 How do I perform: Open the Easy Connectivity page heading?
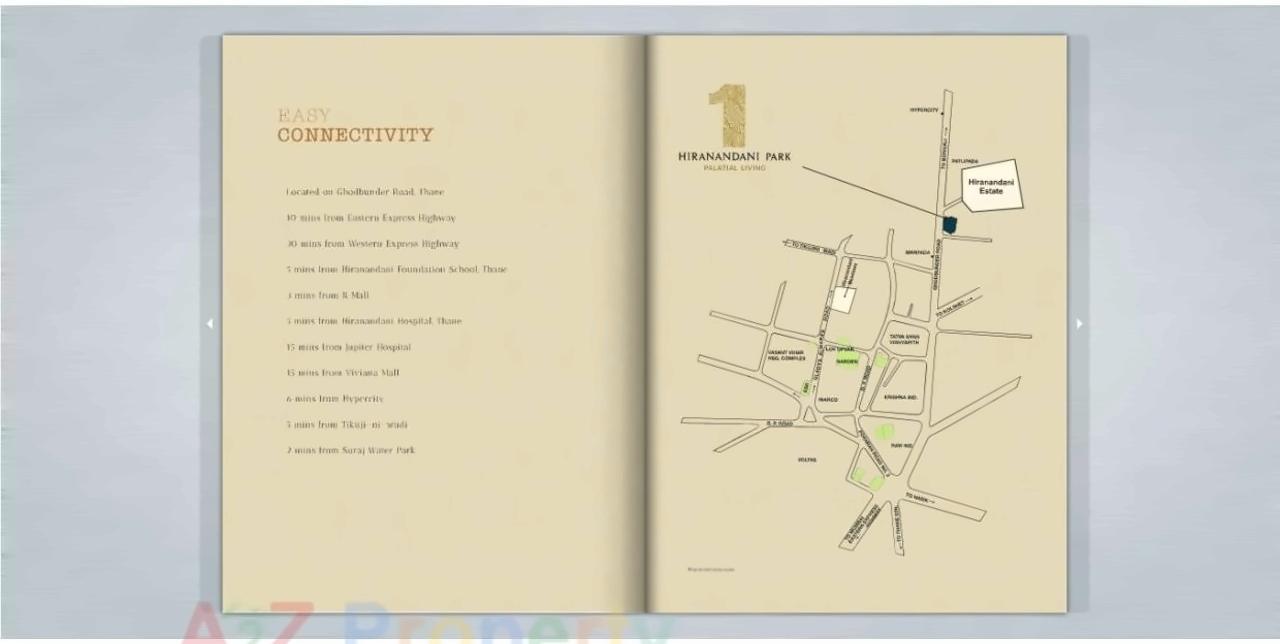pyautogui.click(x=355, y=125)
